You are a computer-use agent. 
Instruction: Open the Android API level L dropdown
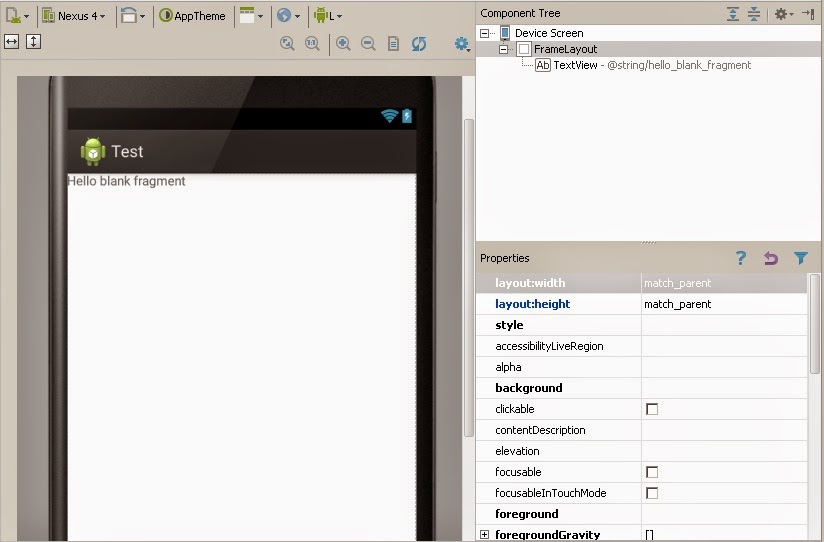pos(328,16)
